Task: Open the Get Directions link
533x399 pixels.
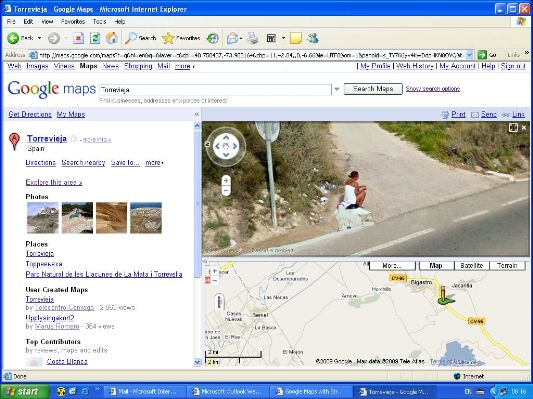Action: 30,115
